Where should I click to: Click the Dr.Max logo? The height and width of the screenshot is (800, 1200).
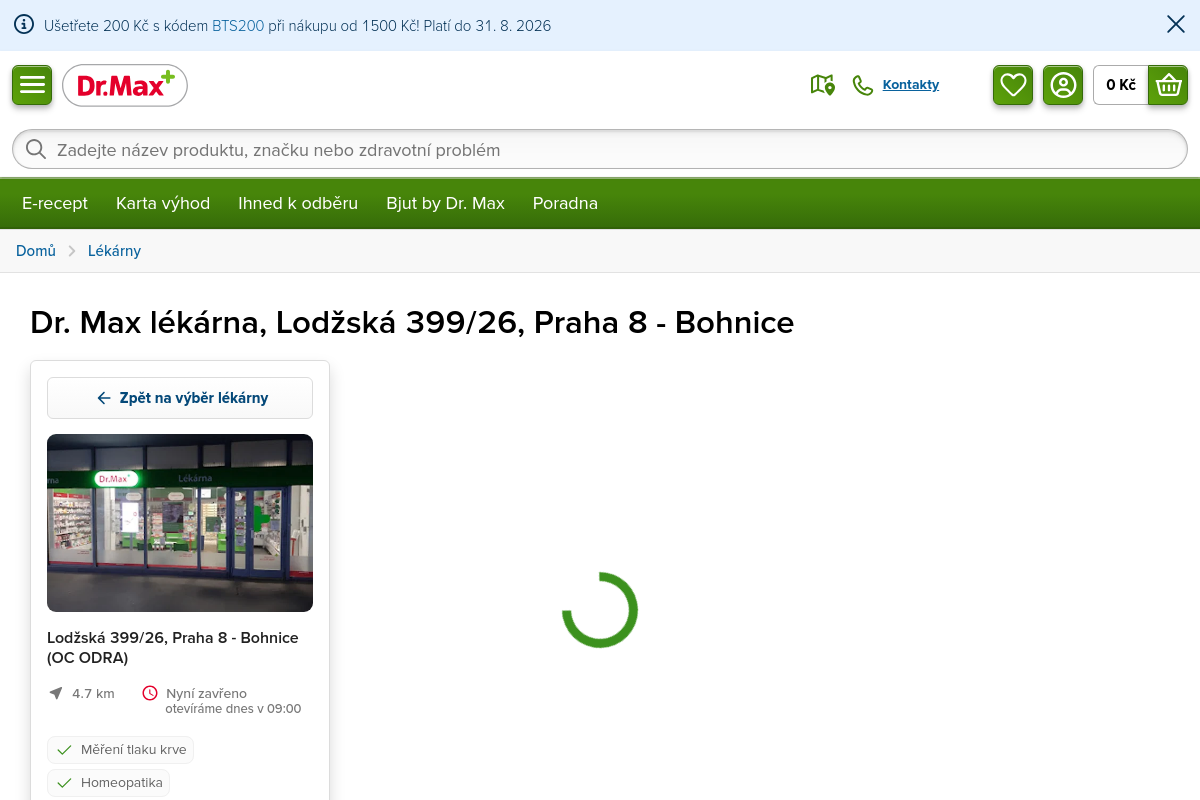(125, 86)
